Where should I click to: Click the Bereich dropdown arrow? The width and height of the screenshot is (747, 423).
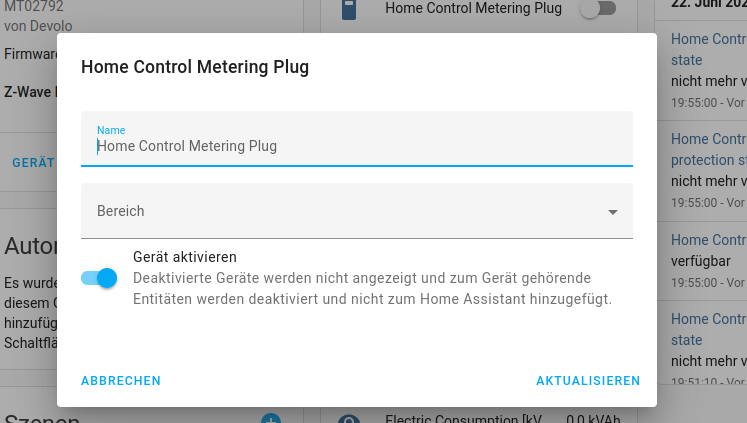[x=612, y=212]
